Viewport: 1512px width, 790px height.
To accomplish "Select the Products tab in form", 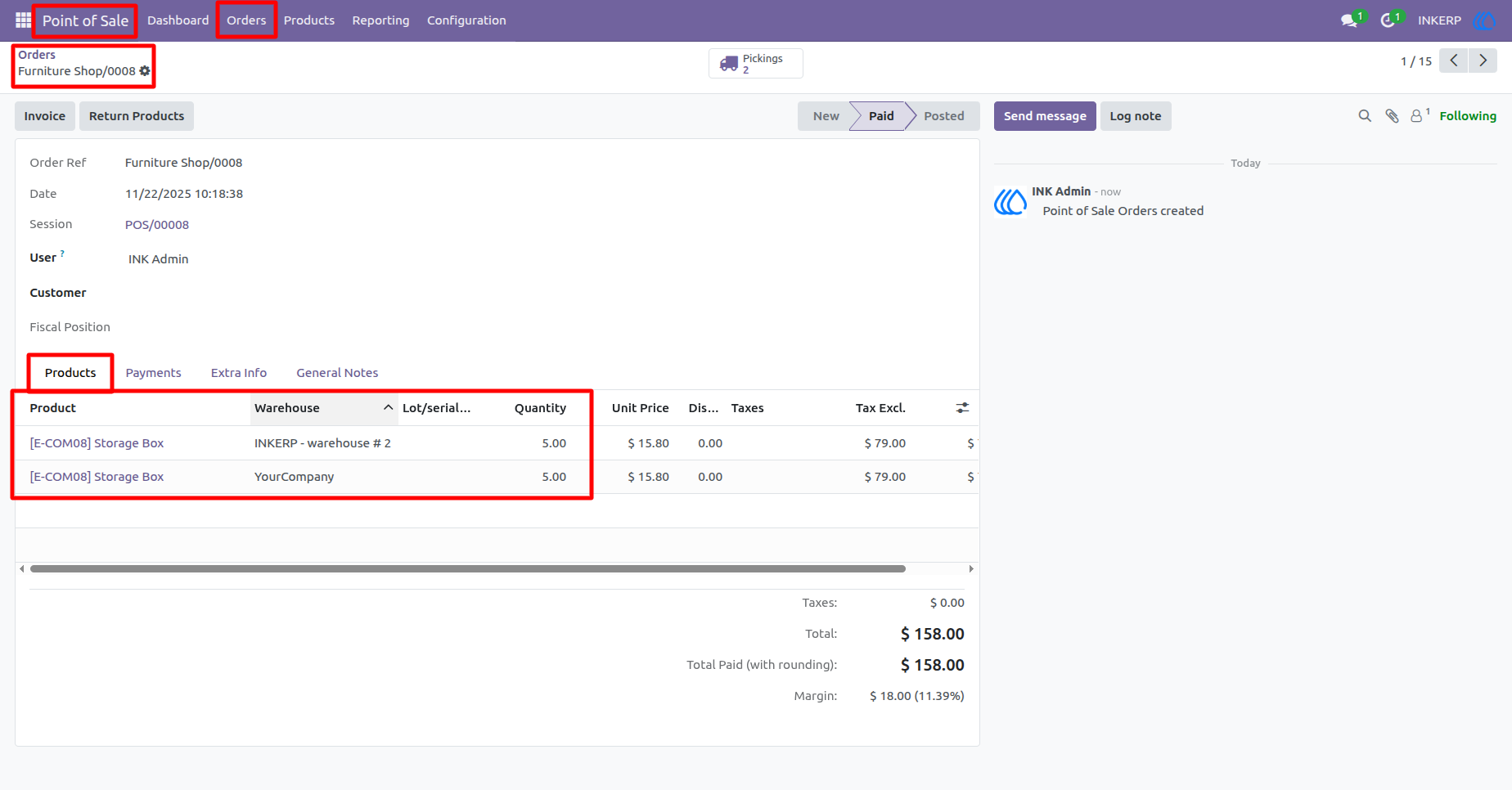I will tap(70, 373).
